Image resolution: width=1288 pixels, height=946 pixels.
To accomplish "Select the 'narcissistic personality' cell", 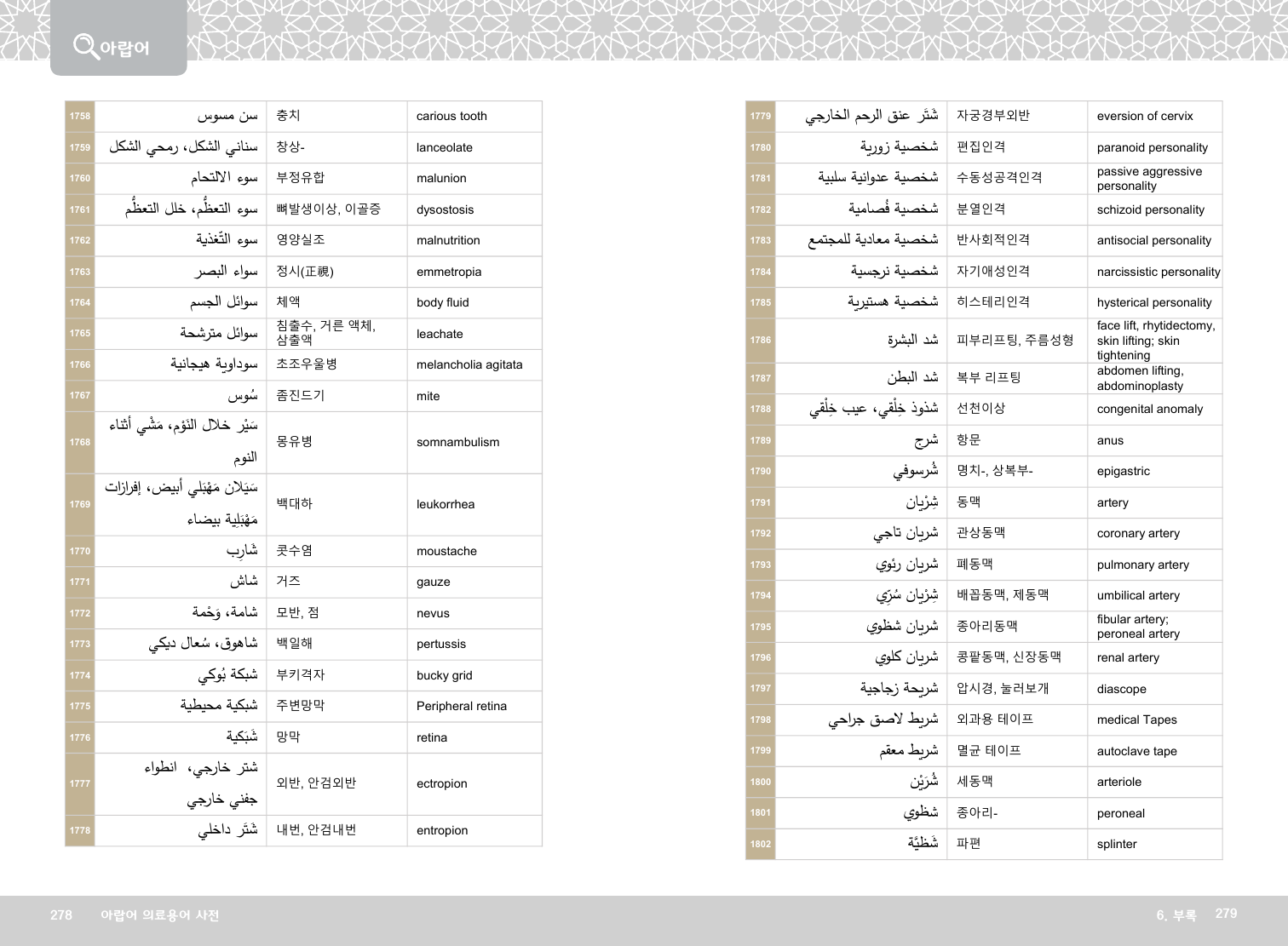I will pyautogui.click(x=1158, y=272).
